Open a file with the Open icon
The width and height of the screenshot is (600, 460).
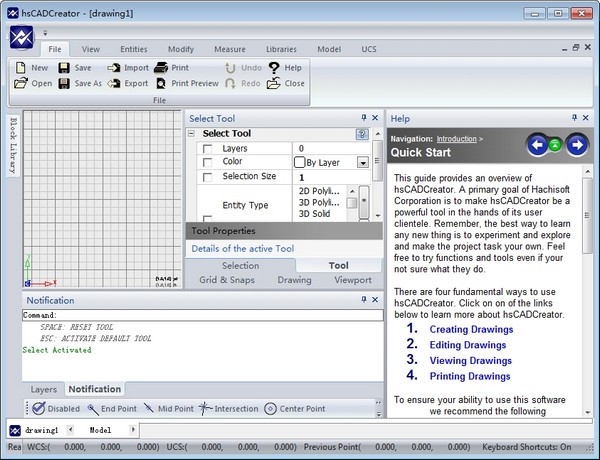[20, 84]
